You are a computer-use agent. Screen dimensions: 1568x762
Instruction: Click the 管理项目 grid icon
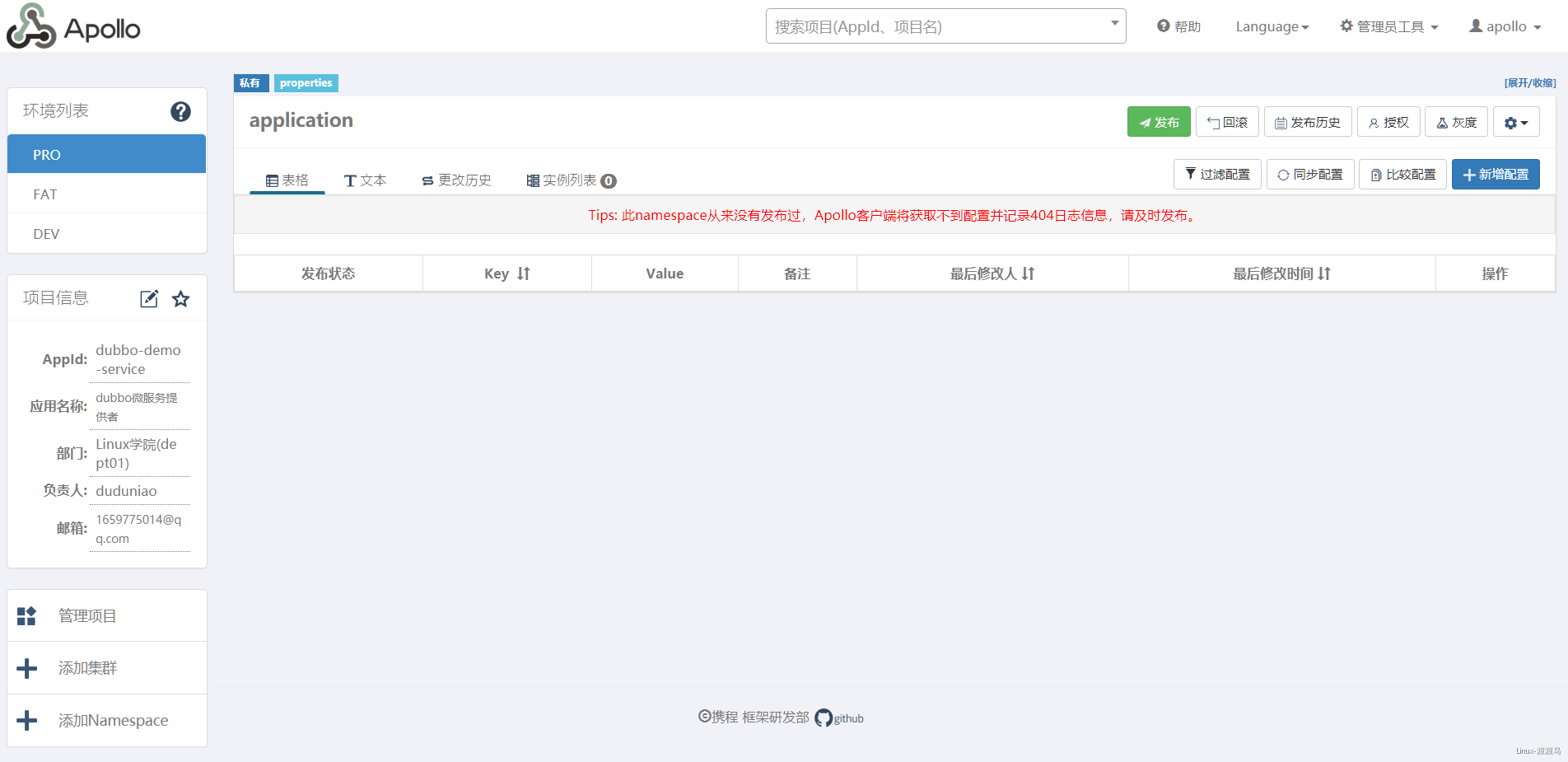point(26,615)
